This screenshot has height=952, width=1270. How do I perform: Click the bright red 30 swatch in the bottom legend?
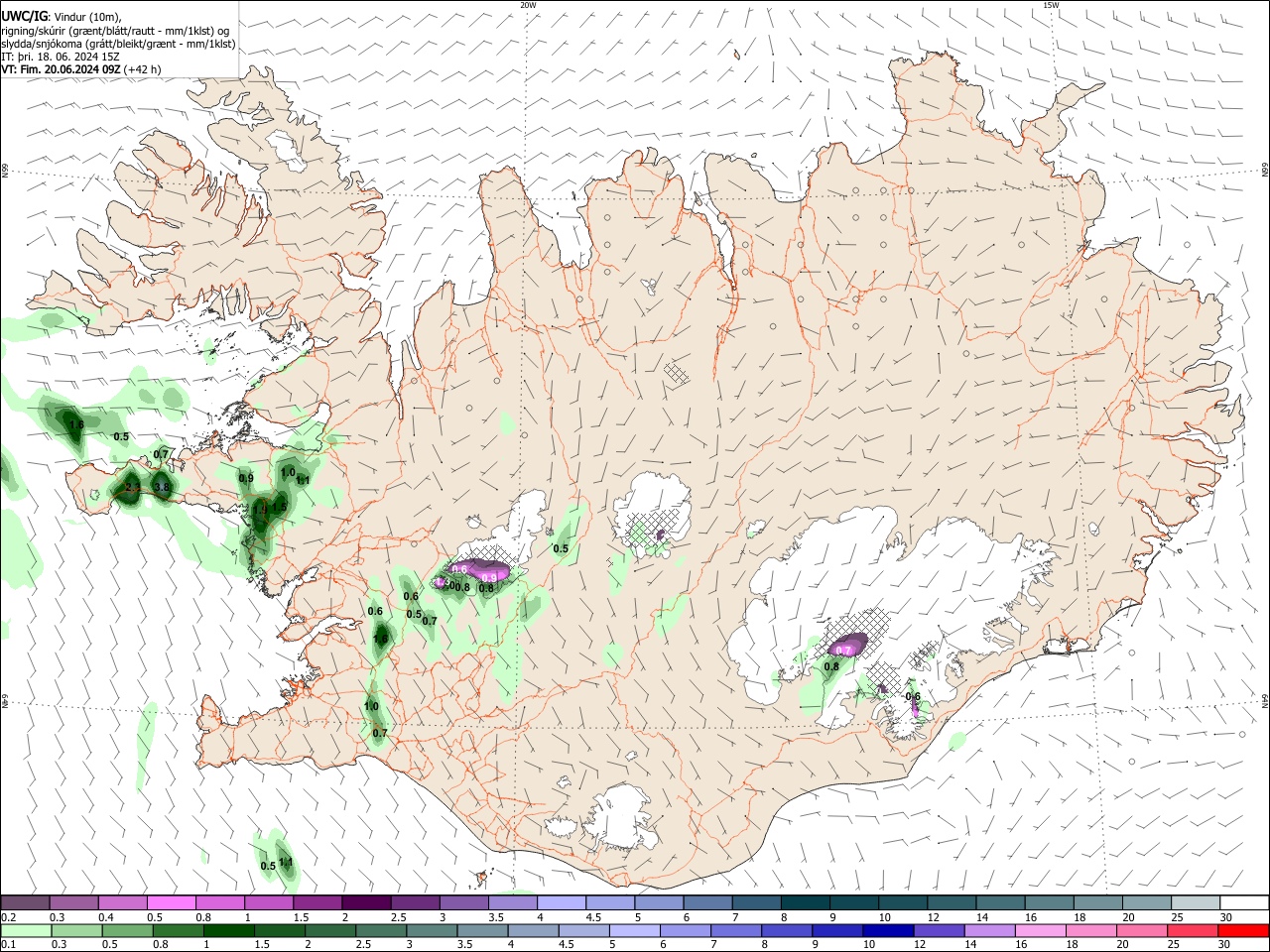coord(1243,930)
